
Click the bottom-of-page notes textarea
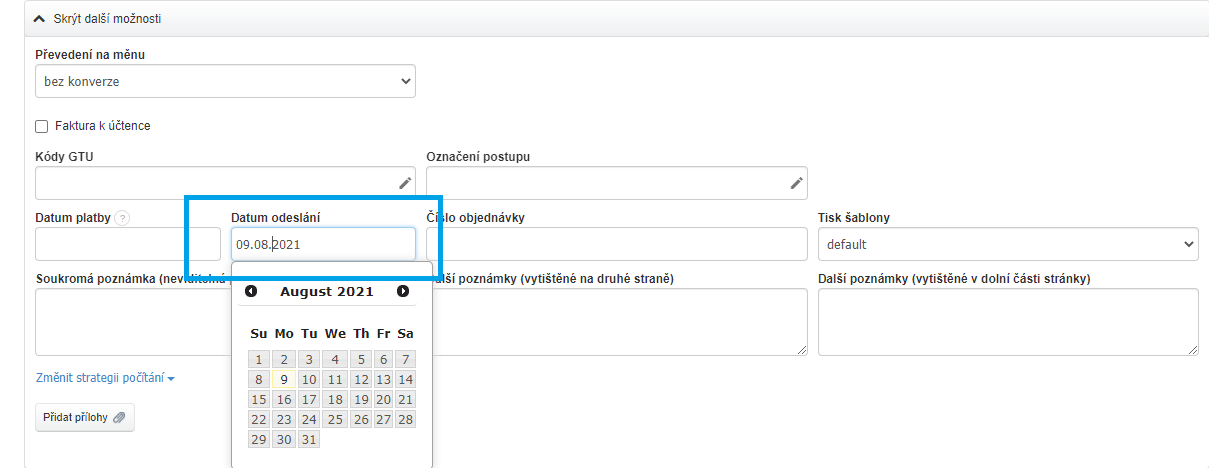1007,322
